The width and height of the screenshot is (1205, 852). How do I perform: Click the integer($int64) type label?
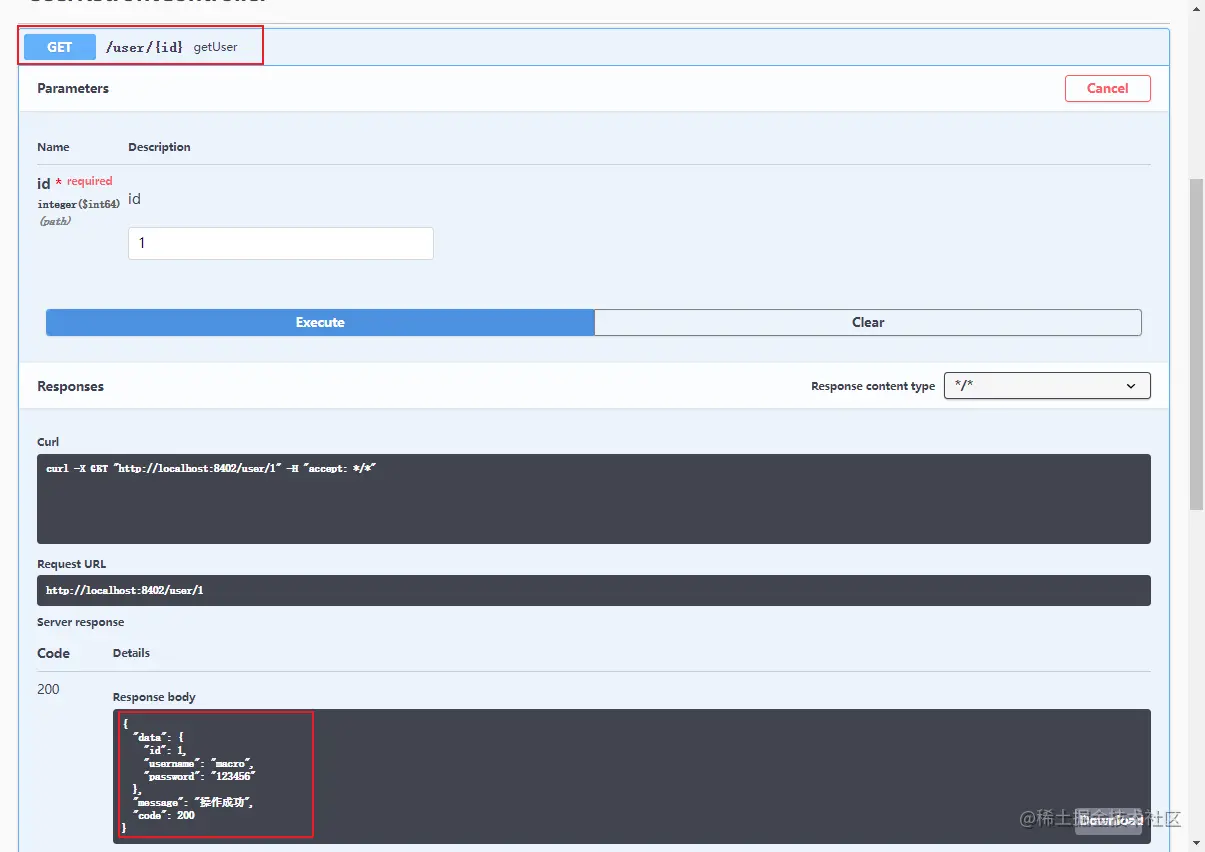point(79,204)
